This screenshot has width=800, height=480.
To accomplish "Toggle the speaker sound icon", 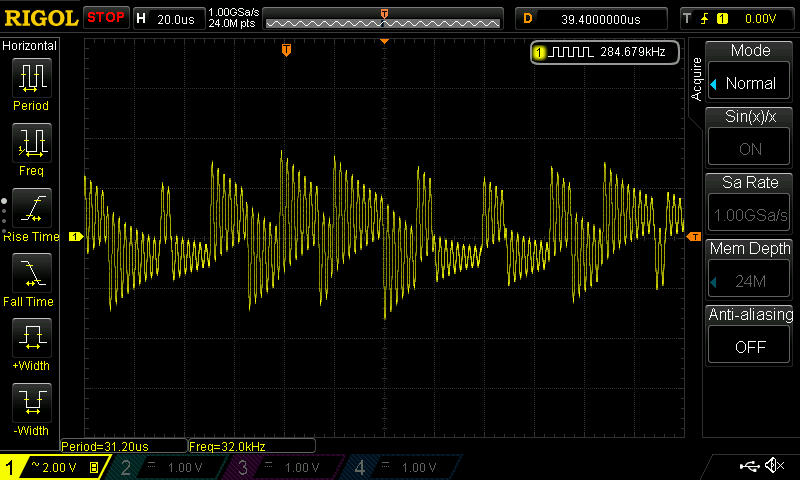I will [774, 466].
